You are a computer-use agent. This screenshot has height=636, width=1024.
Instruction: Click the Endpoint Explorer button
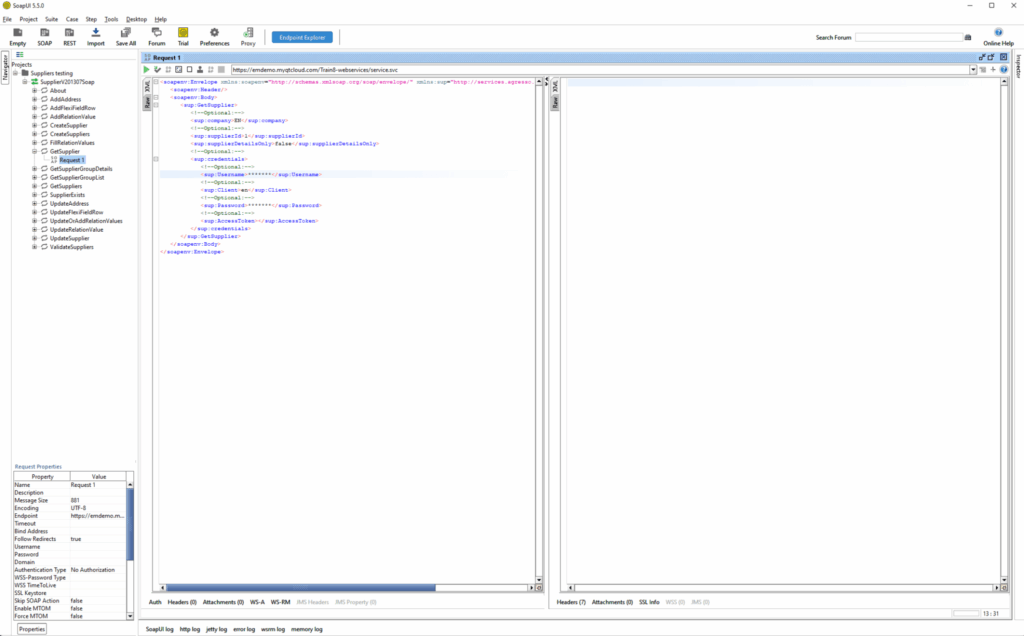coord(302,37)
